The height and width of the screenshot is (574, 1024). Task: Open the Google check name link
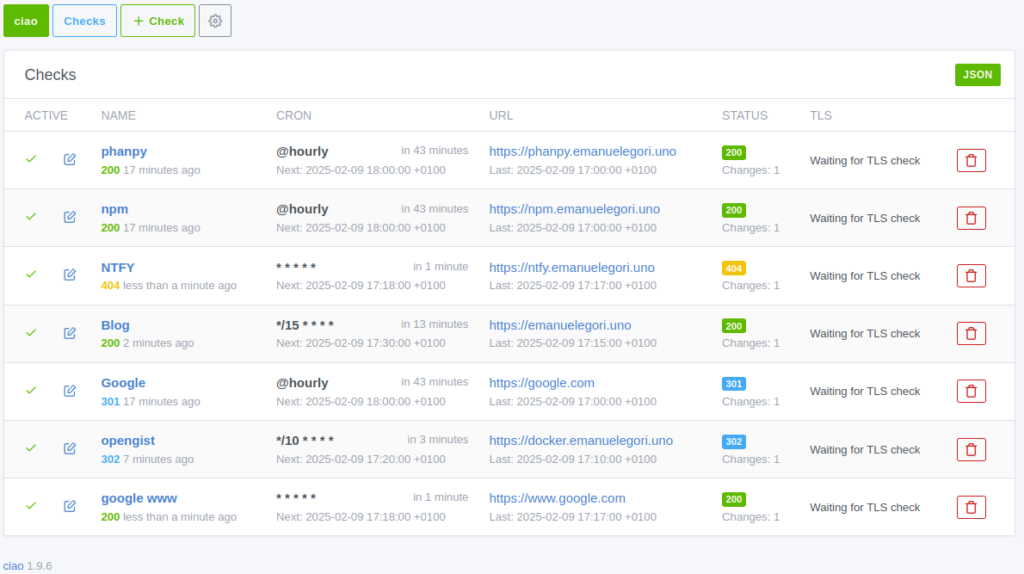[123, 383]
